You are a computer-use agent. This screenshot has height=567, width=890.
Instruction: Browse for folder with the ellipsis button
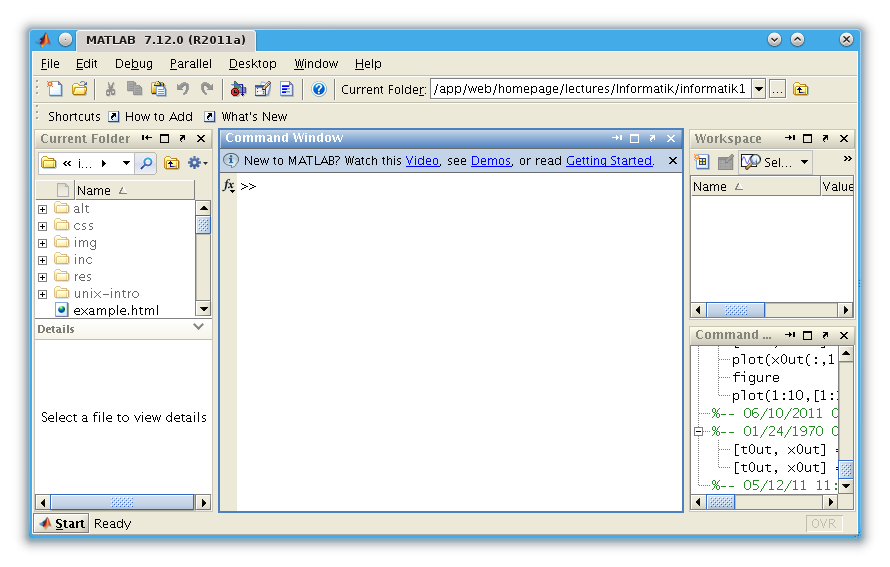coord(777,89)
